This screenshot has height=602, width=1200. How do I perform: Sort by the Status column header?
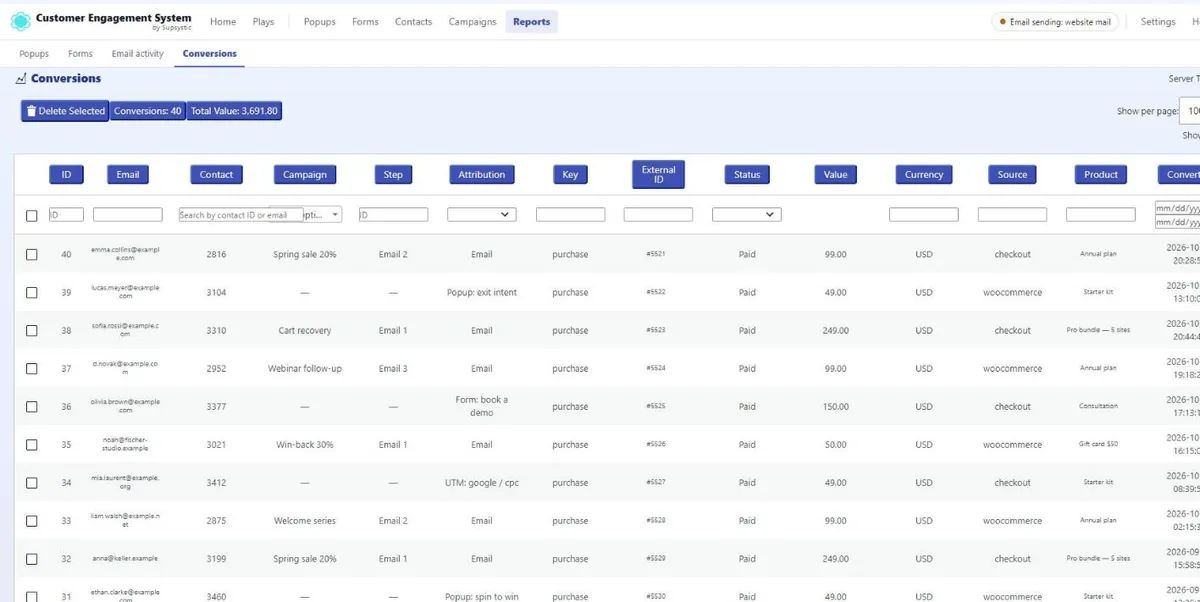pyautogui.click(x=747, y=174)
